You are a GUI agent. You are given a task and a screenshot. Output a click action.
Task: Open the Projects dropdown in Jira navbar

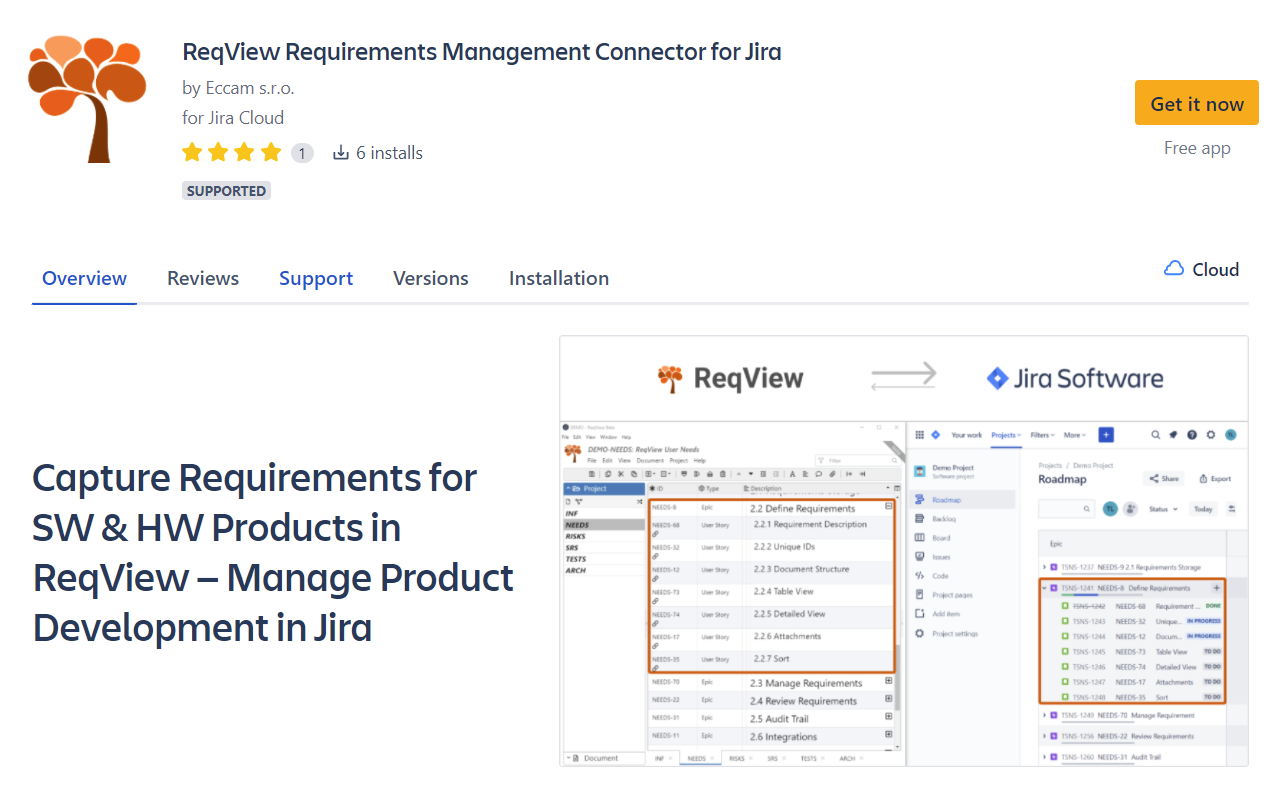(1006, 435)
